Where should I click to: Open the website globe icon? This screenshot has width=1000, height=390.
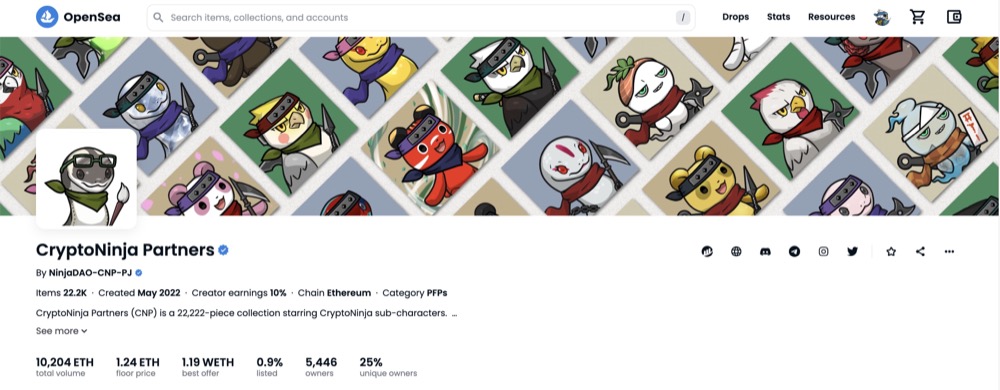pos(736,251)
